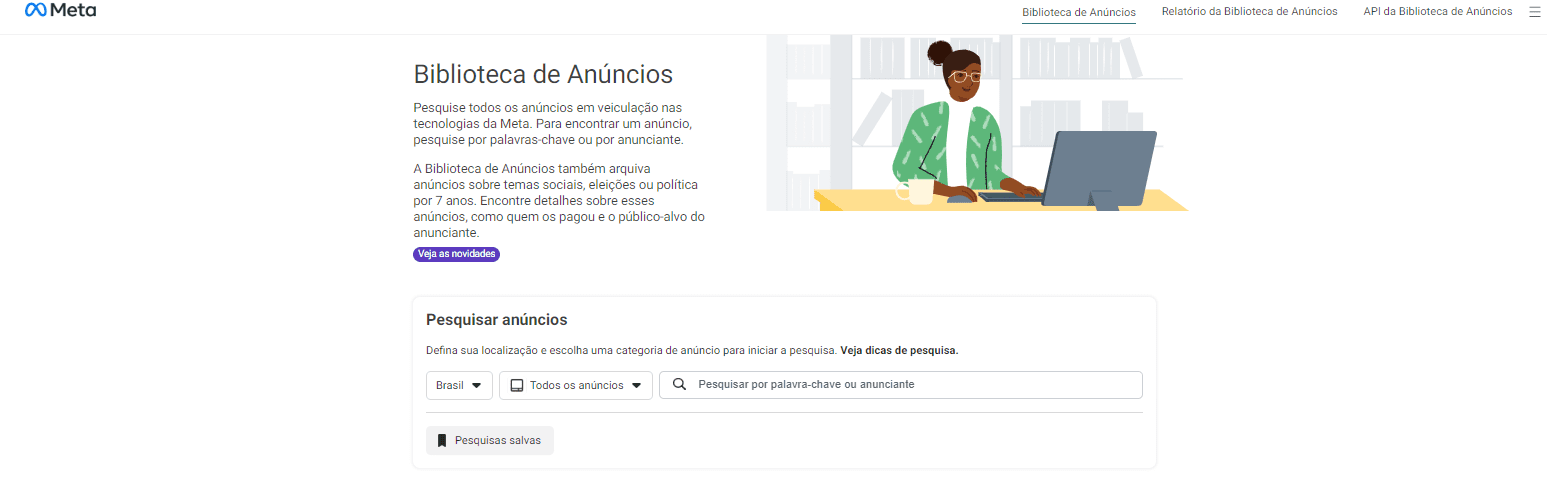Switch to the Biblioteca de Anúncios tab
The width and height of the screenshot is (1547, 479).
[x=1078, y=12]
